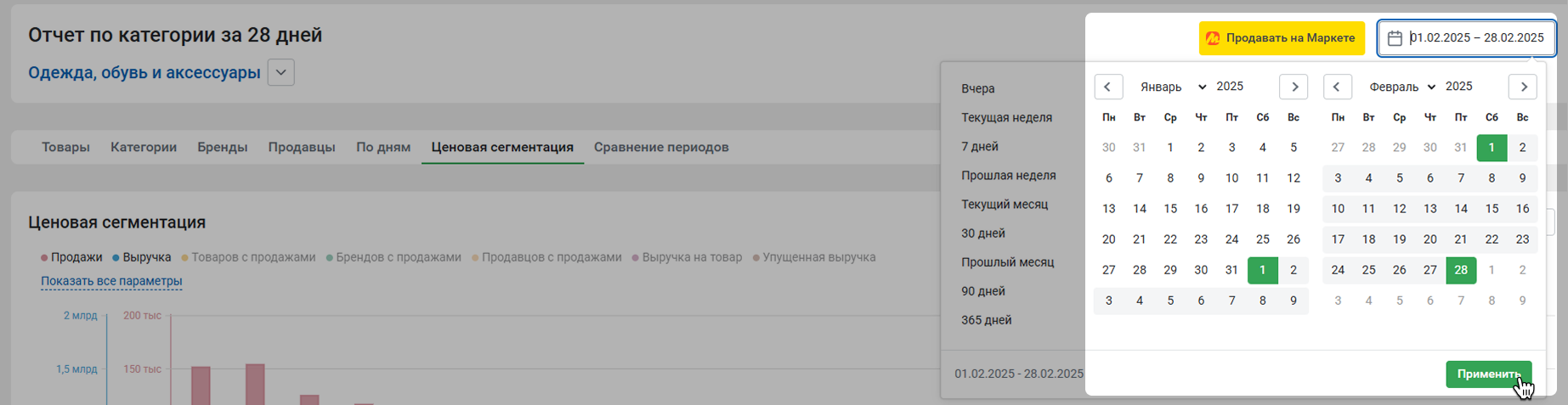Image resolution: width=1568 pixels, height=405 pixels.
Task: Enable Упущенная выручка legend item
Action: pyautogui.click(x=814, y=257)
